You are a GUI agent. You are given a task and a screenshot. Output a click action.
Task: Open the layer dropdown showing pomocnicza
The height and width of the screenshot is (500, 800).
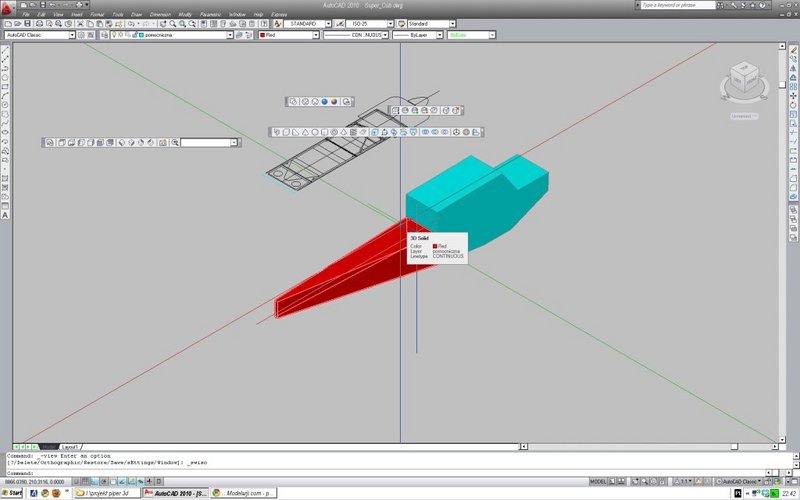230,35
